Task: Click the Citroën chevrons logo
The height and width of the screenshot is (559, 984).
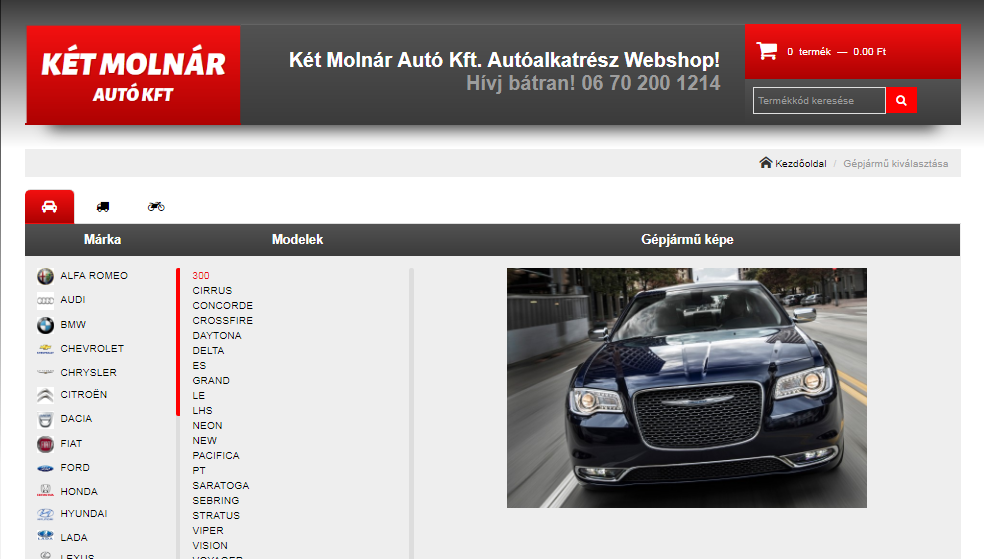Action: (x=45, y=395)
